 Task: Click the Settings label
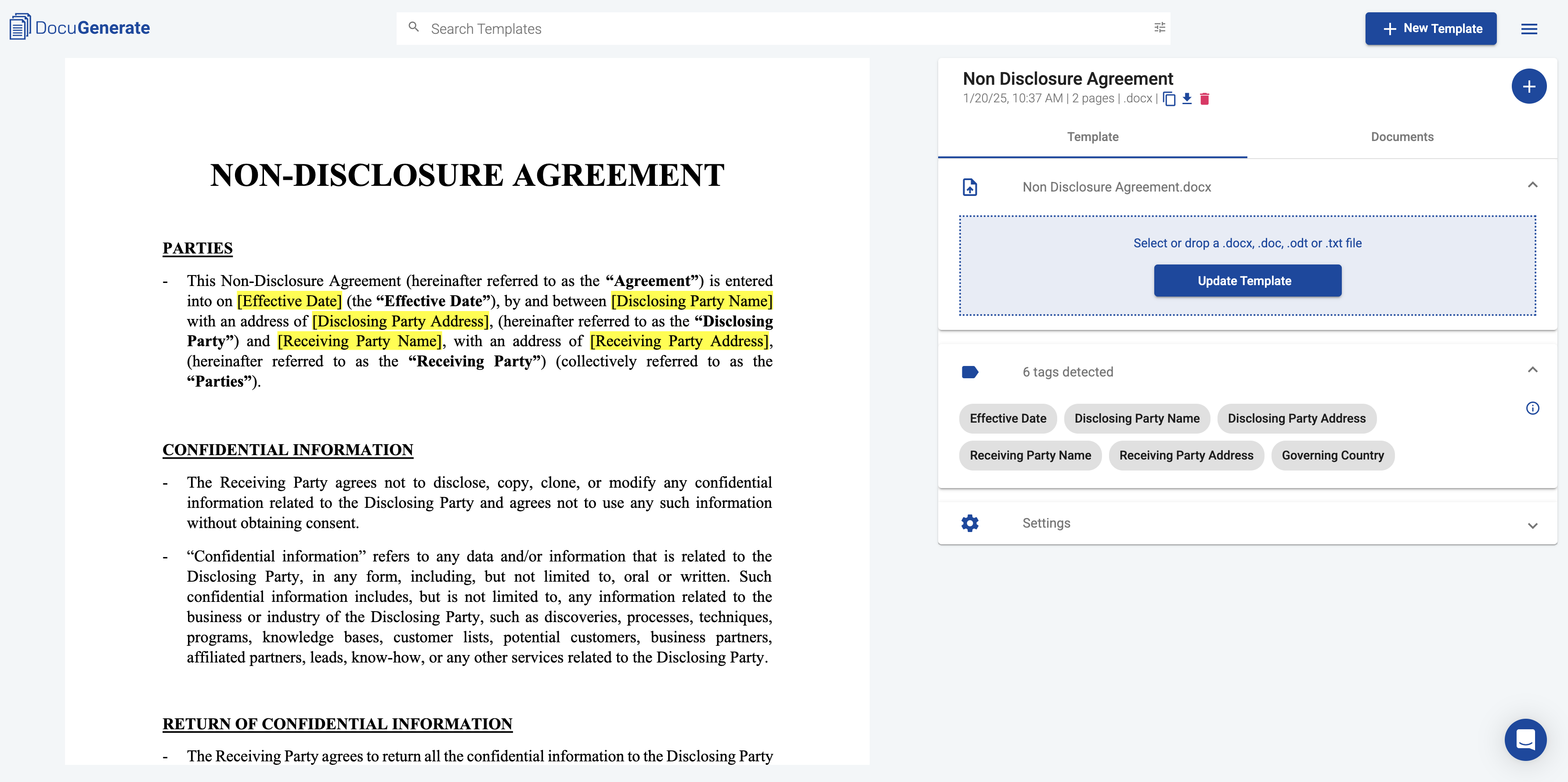pos(1046,523)
